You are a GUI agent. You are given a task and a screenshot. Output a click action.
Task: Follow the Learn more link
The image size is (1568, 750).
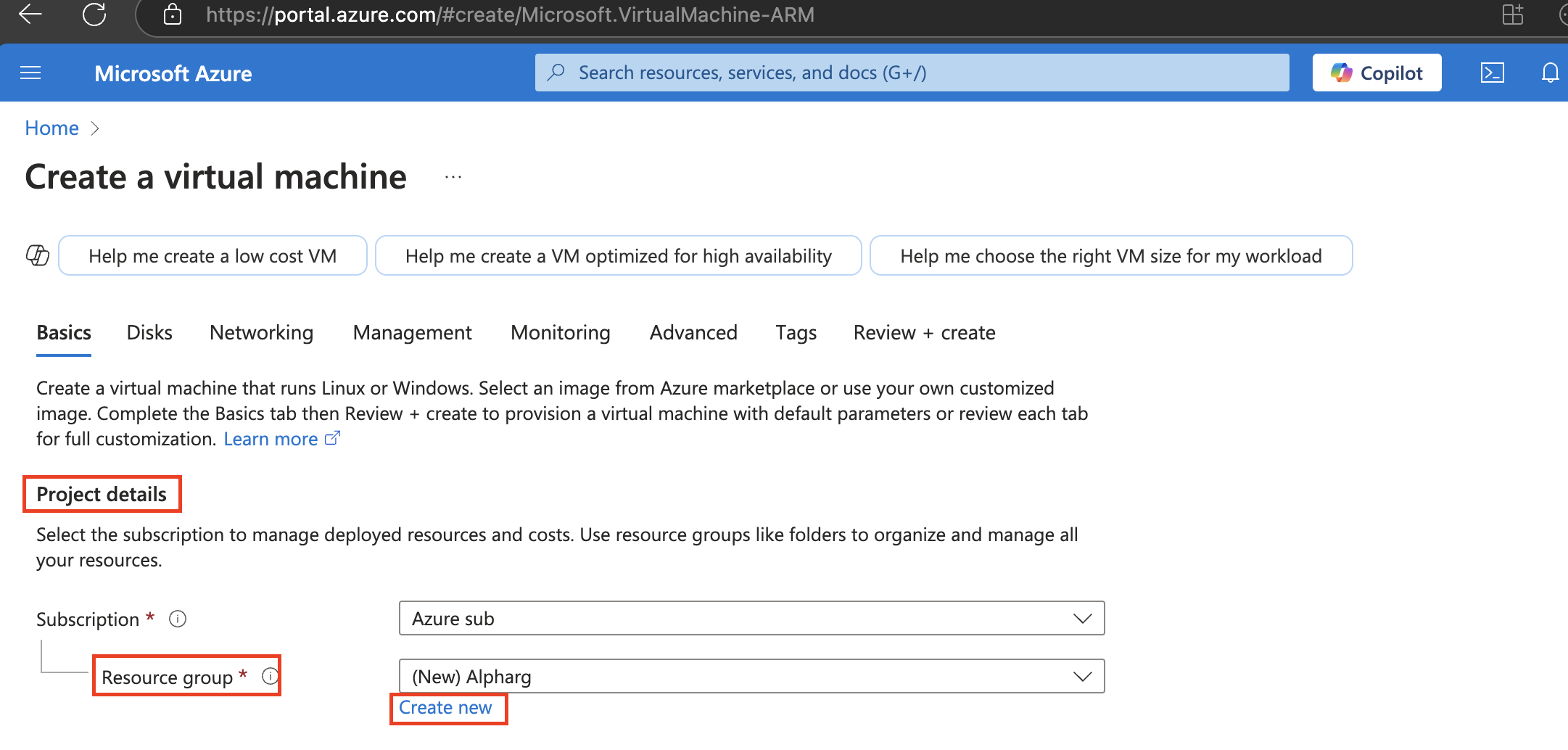[x=281, y=439]
